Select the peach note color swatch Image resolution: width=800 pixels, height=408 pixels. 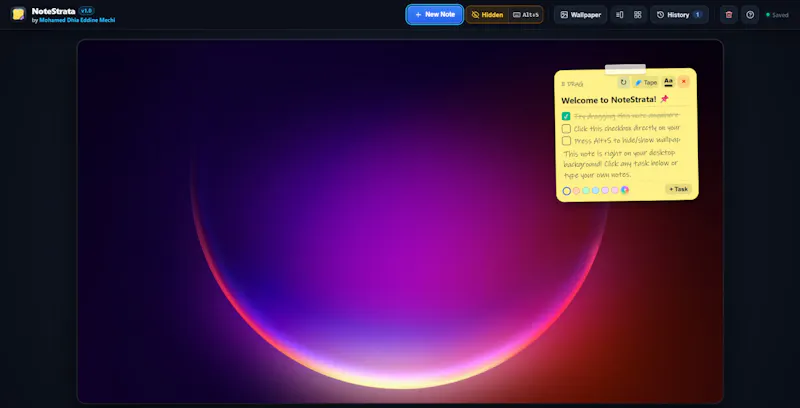(x=576, y=191)
